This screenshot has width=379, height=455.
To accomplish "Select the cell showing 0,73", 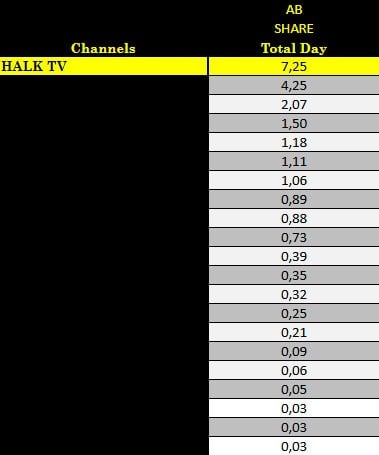I will 294,237.
